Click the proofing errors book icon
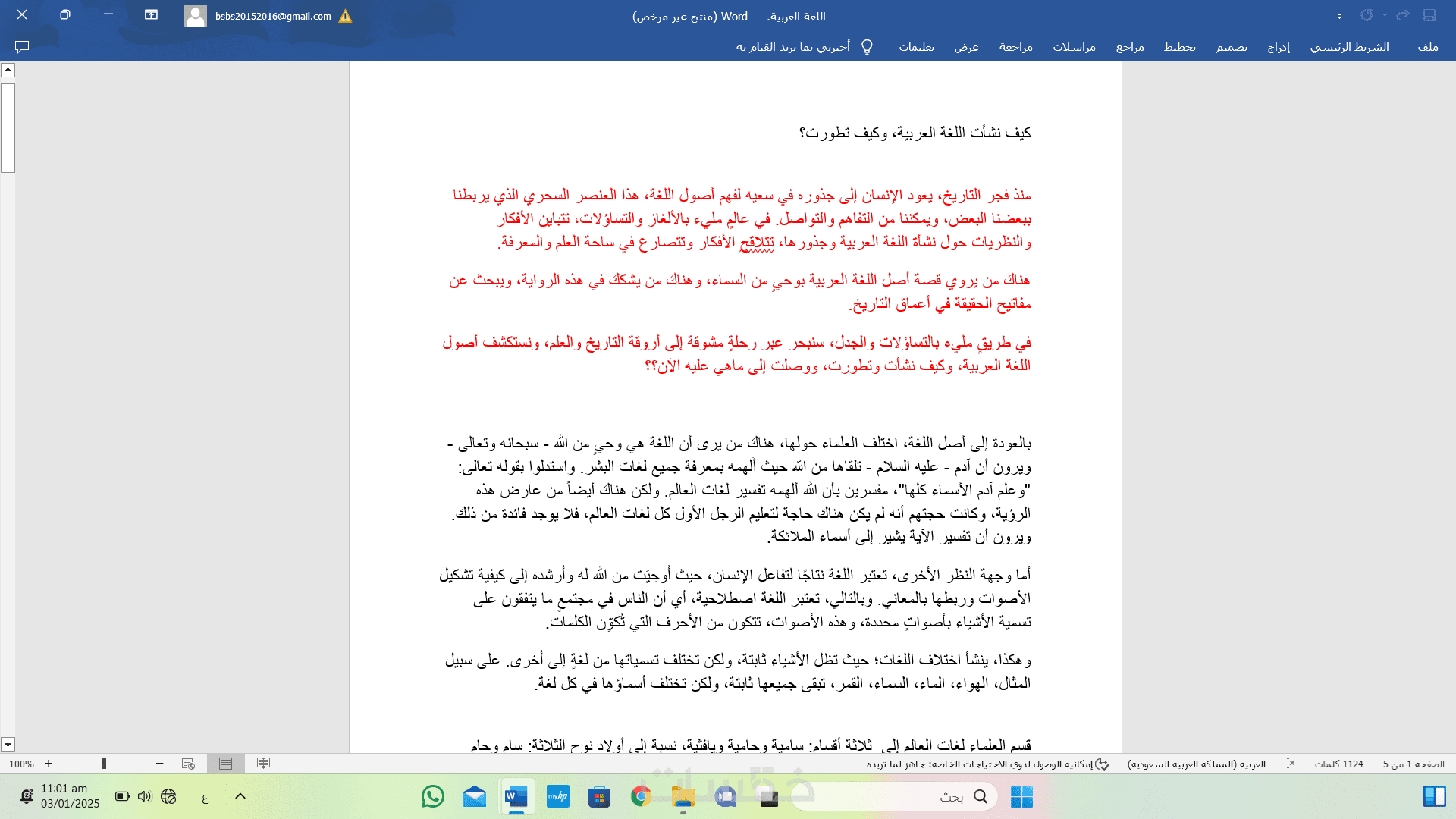 point(1288,764)
